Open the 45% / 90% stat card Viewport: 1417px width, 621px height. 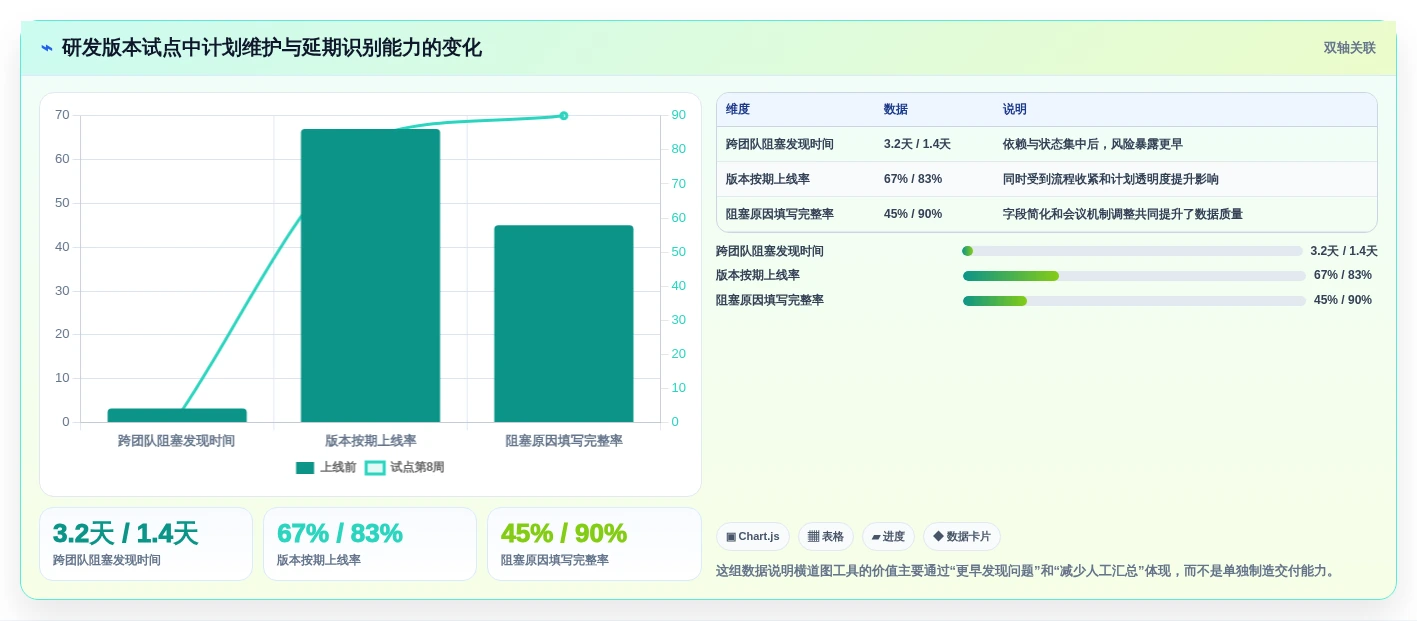[594, 544]
